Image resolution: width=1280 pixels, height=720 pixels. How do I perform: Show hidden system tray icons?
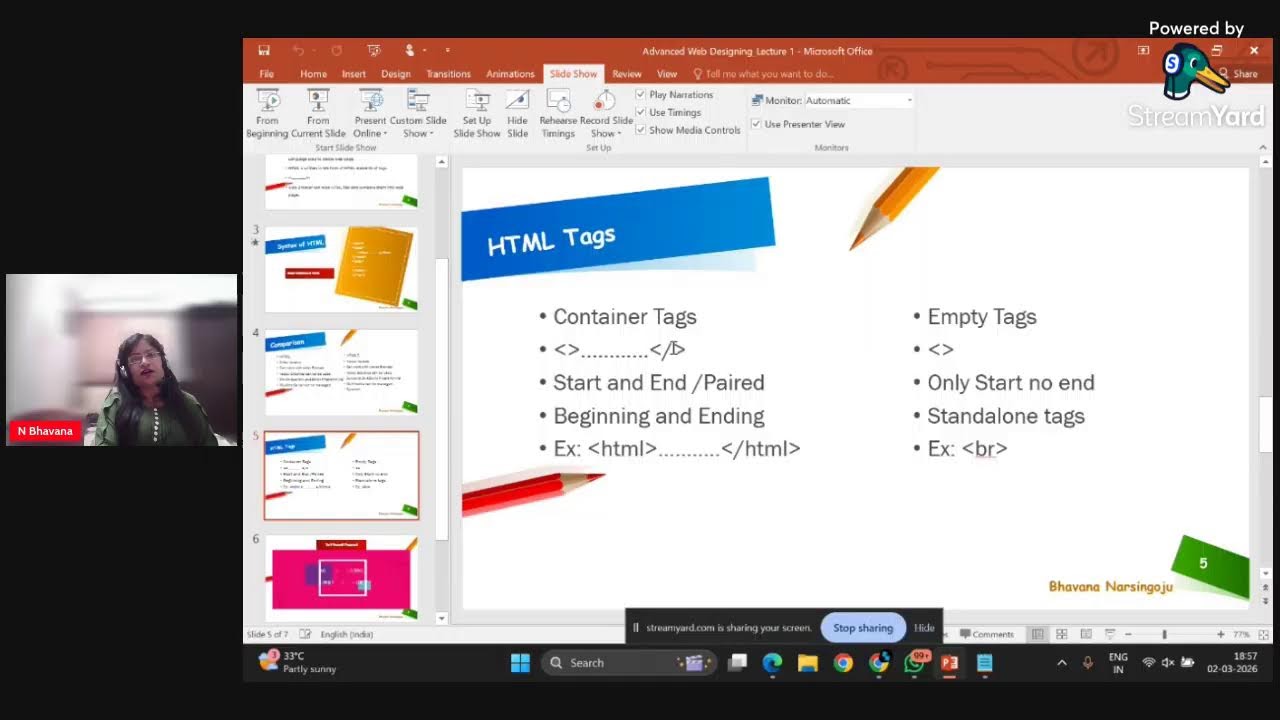tap(1062, 662)
